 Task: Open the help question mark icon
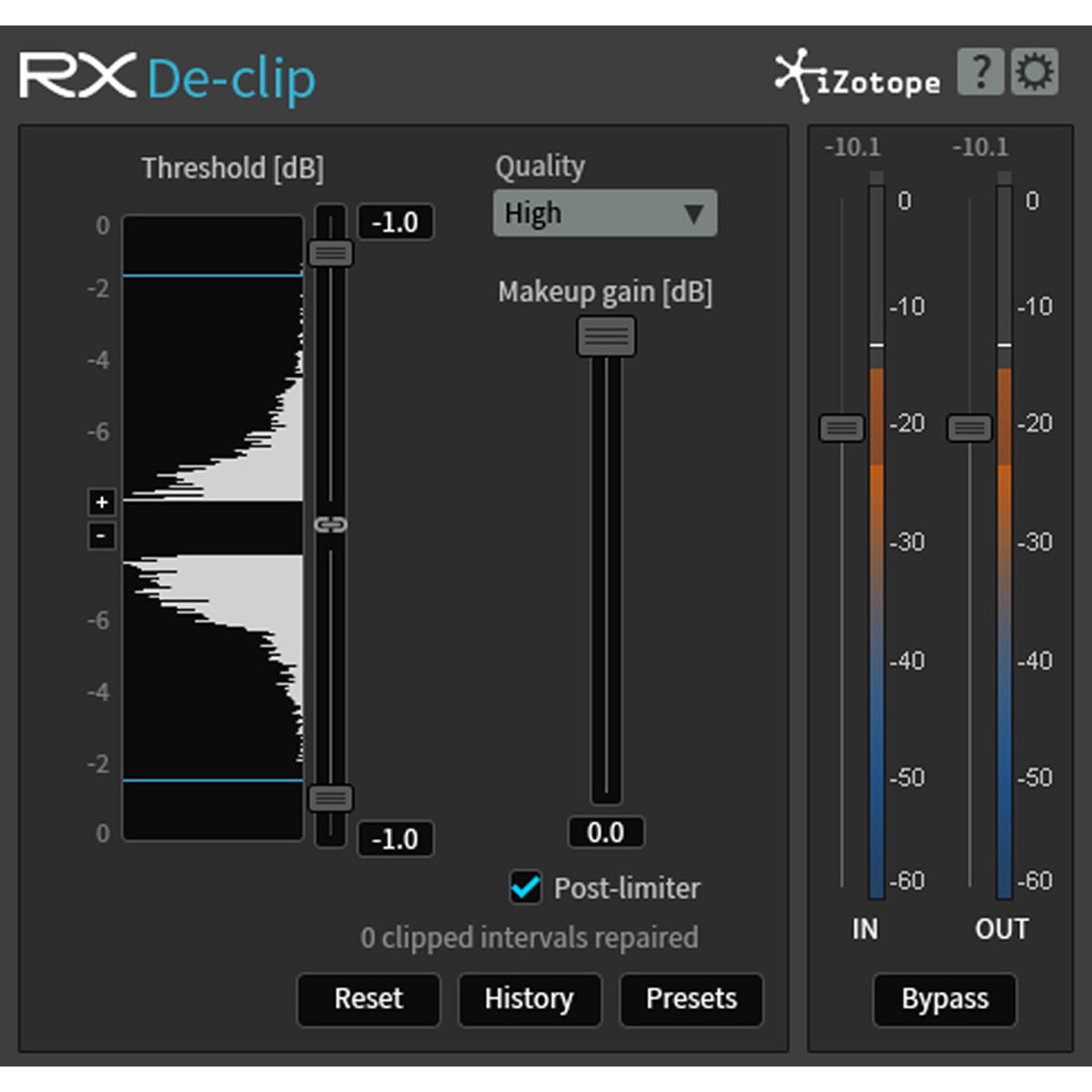[980, 72]
